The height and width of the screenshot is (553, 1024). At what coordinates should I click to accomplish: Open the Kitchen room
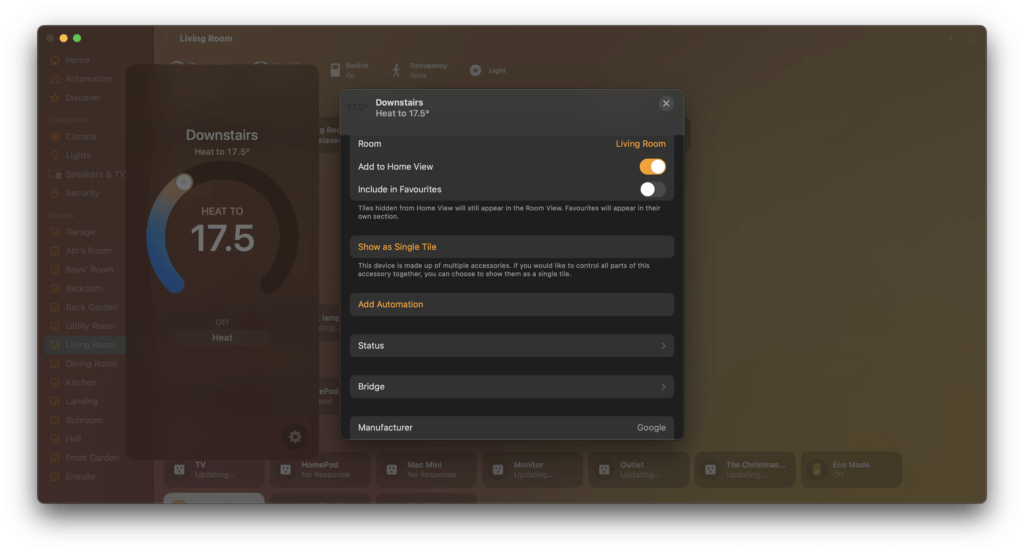73,383
